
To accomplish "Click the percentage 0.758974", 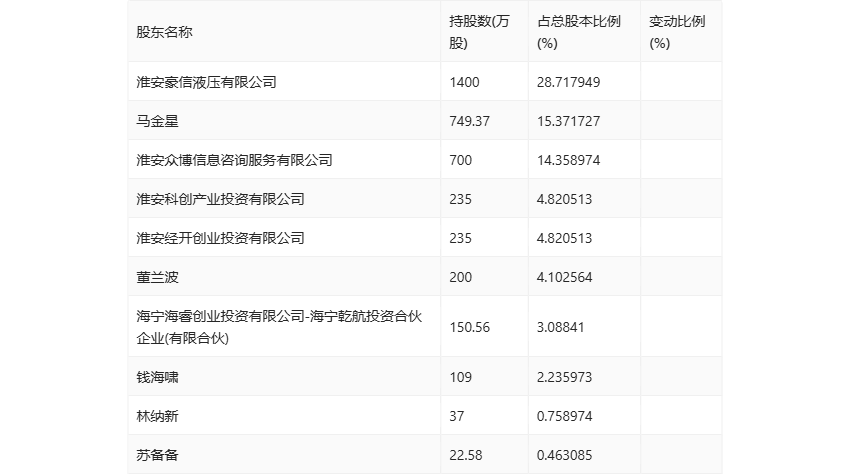I will pos(564,416).
